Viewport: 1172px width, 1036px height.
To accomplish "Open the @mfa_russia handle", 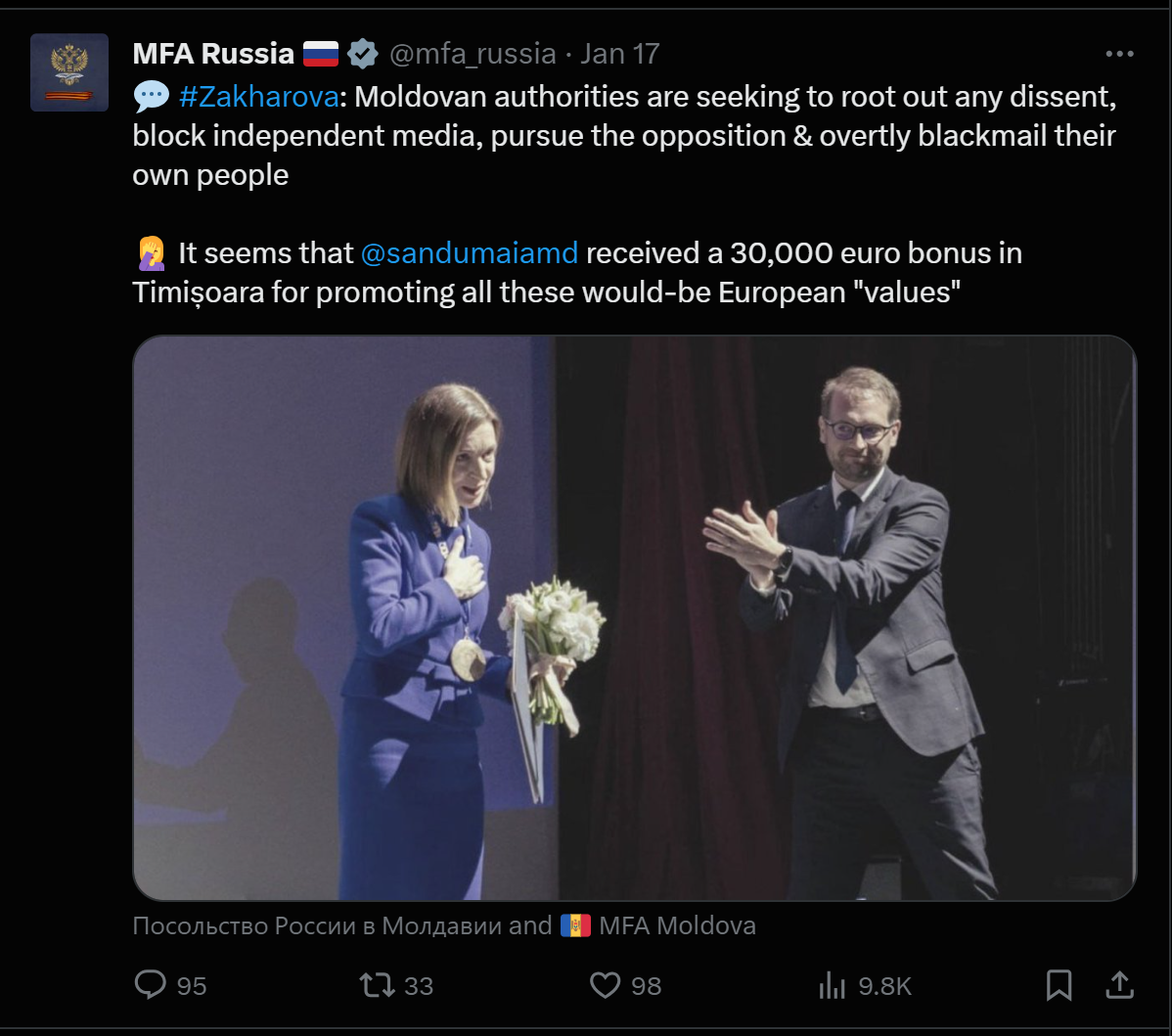I will pos(473,54).
